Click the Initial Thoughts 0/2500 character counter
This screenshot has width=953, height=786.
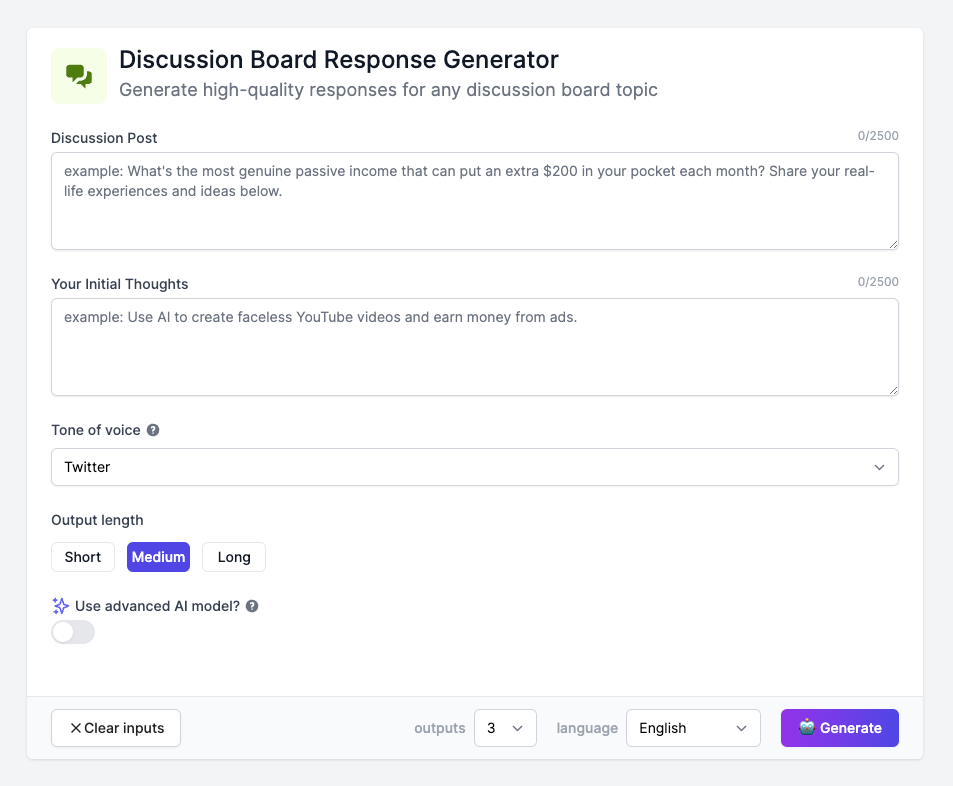tap(878, 281)
